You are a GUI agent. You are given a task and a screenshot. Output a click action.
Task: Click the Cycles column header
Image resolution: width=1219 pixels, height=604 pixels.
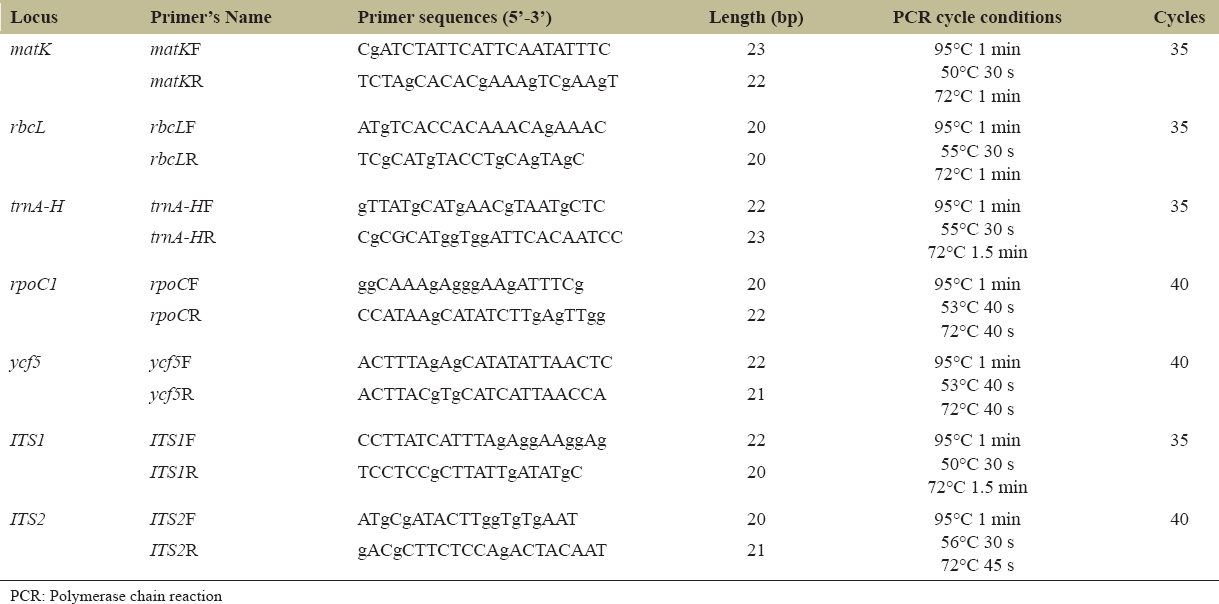(x=1179, y=18)
